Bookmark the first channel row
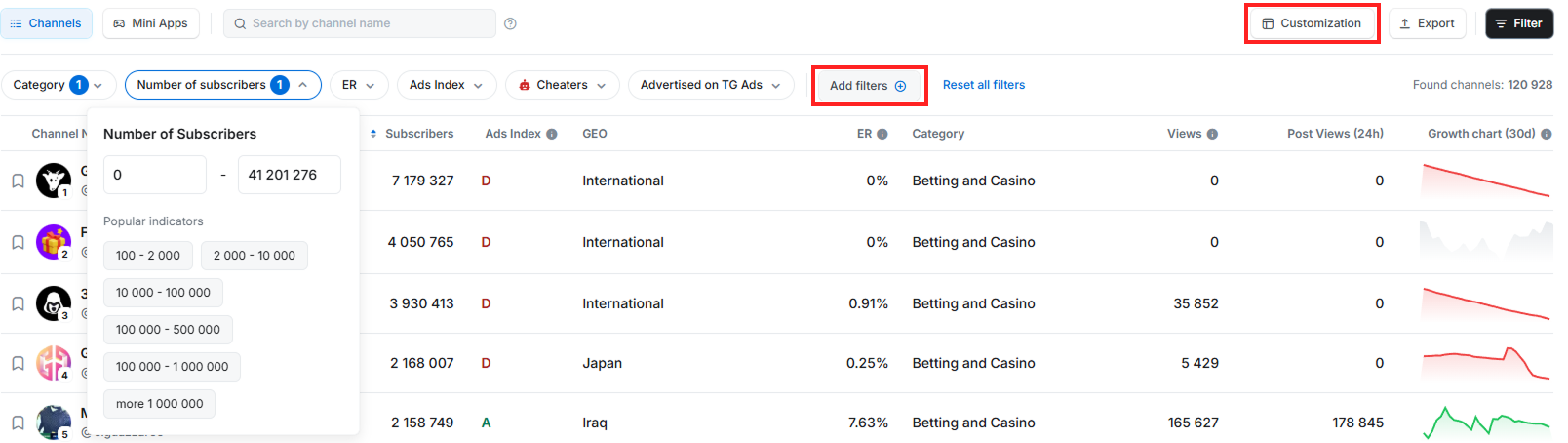Viewport: 1568px width, 443px height. [18, 181]
